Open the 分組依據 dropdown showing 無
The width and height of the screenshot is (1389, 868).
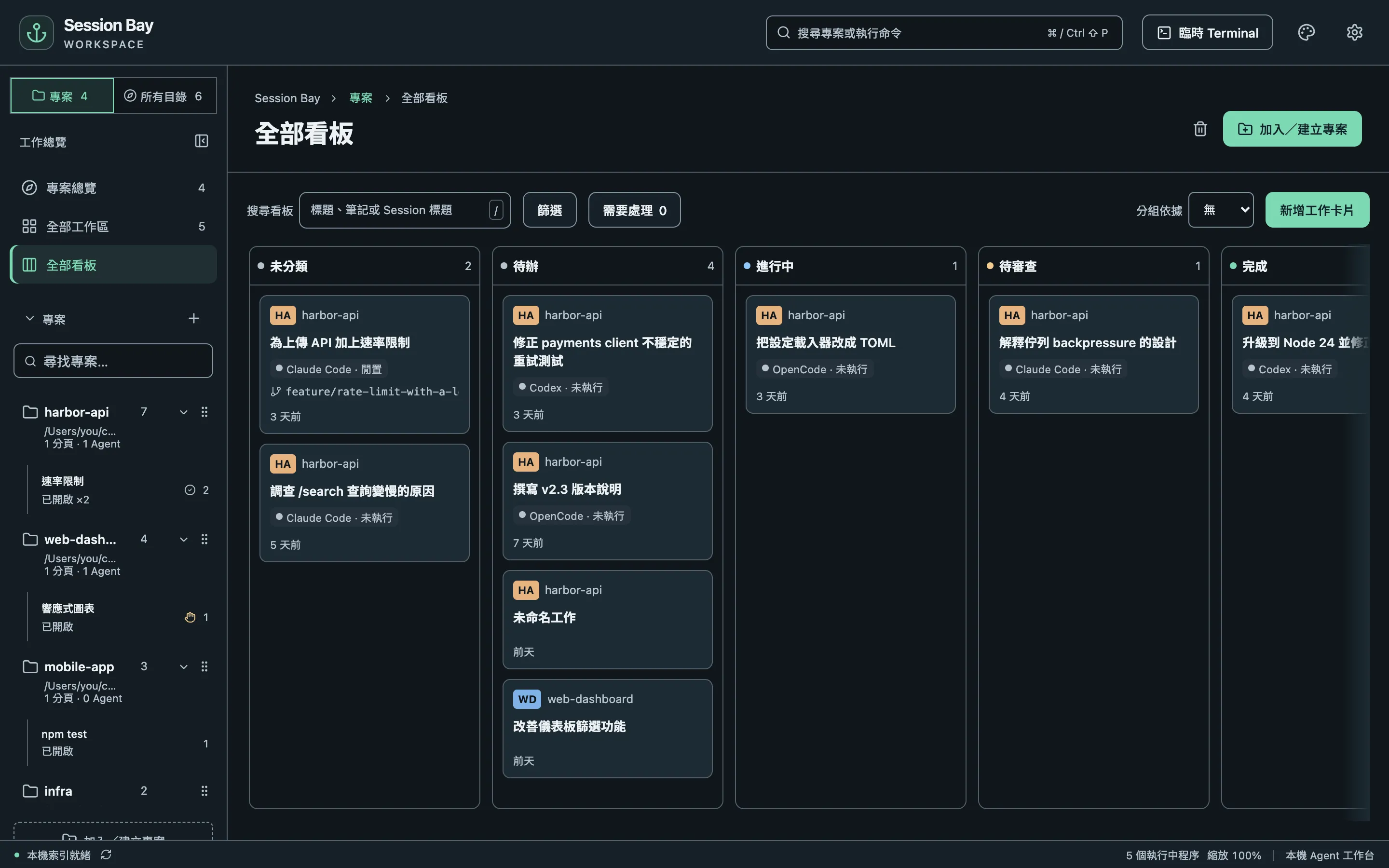coord(1221,210)
